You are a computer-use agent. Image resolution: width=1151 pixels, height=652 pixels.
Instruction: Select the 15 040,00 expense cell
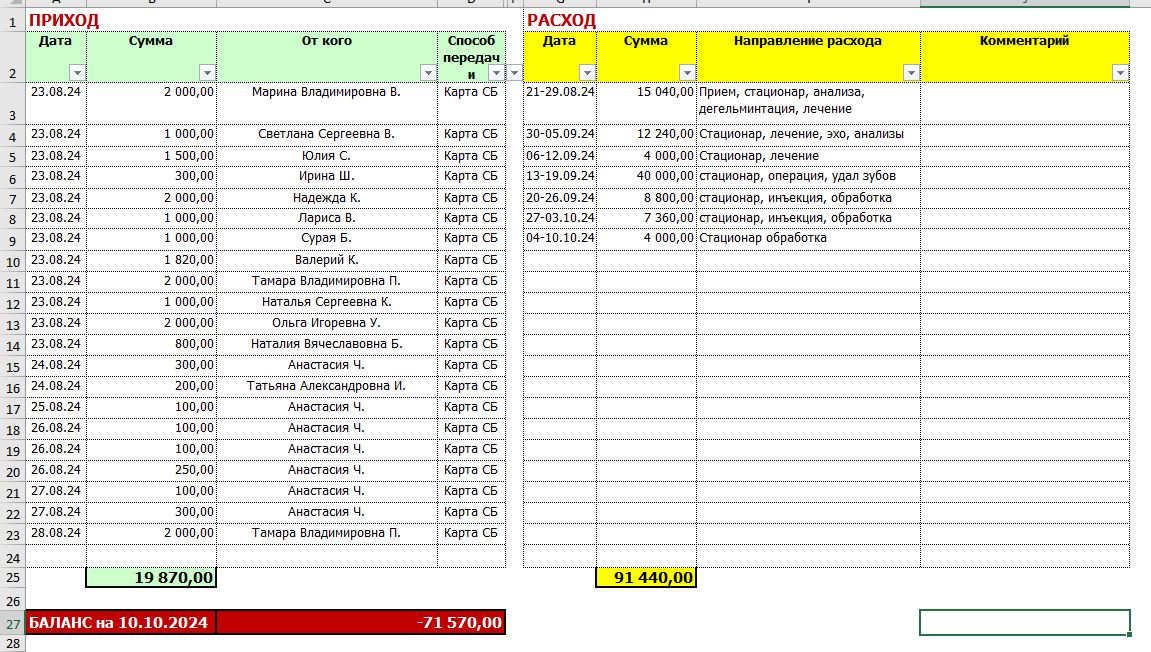point(646,104)
